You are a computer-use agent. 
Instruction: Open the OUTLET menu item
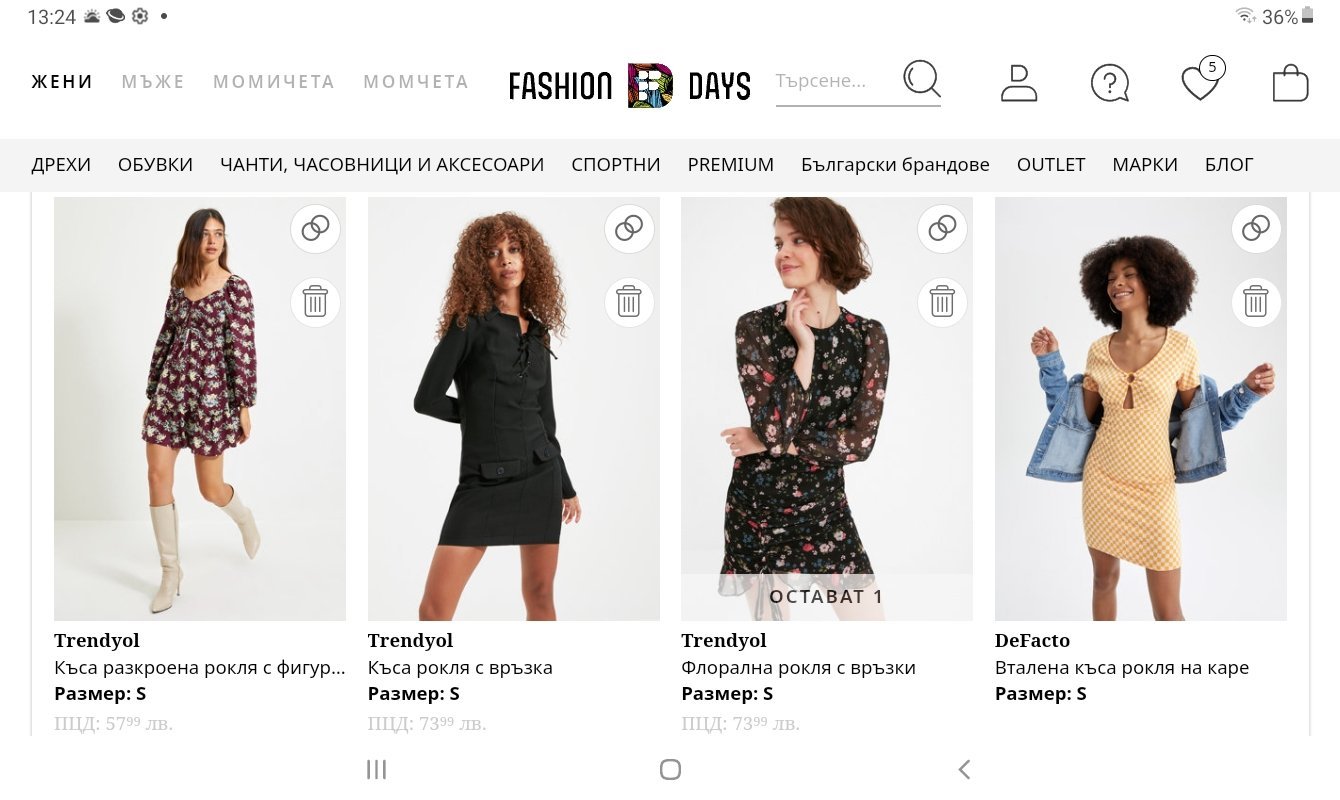1050,165
